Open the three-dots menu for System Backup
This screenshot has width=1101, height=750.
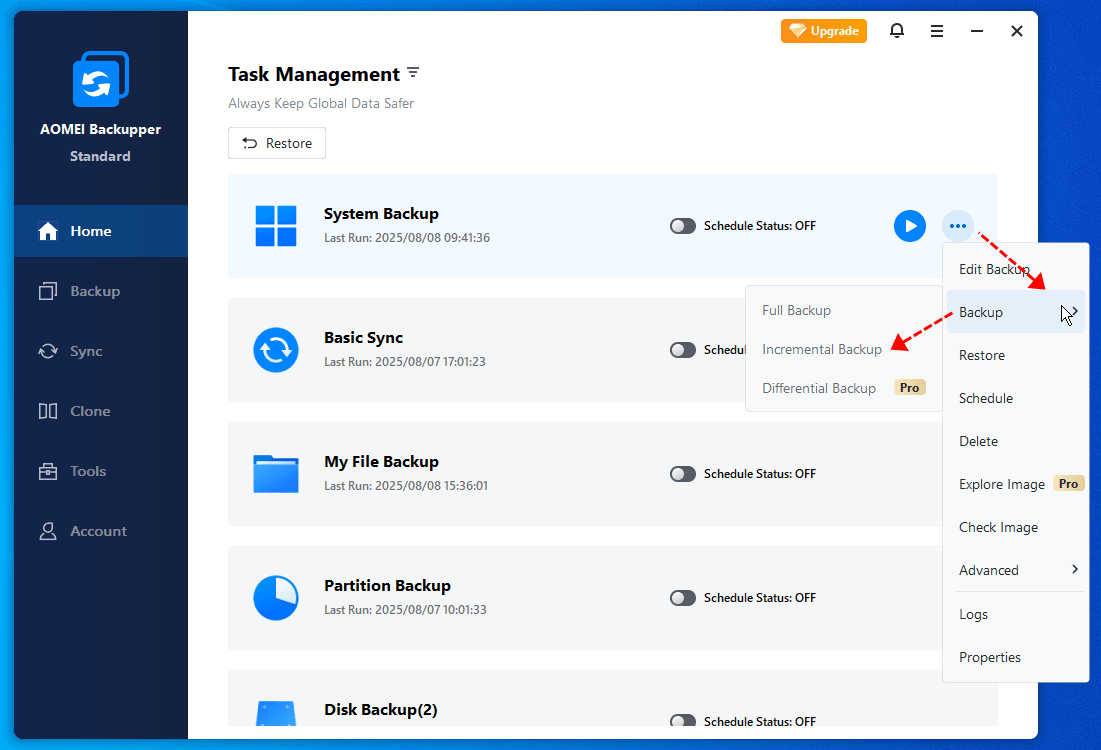pyautogui.click(x=958, y=226)
